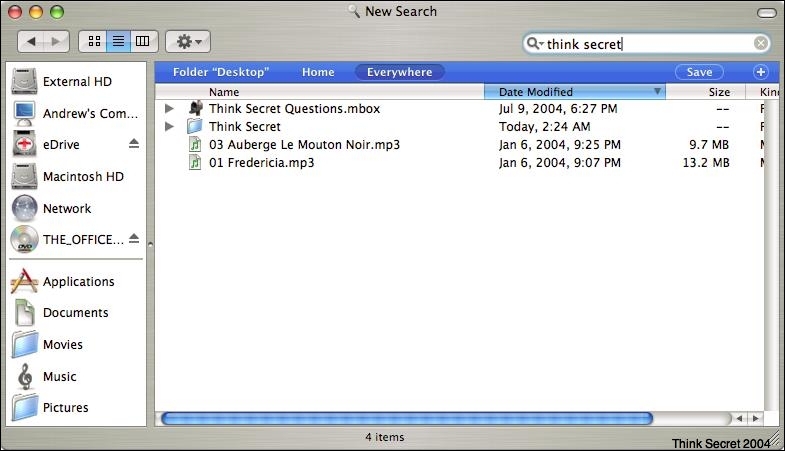Image resolution: width=785 pixels, height=451 pixels.
Task: Click into the think secret search field
Action: click(x=646, y=44)
